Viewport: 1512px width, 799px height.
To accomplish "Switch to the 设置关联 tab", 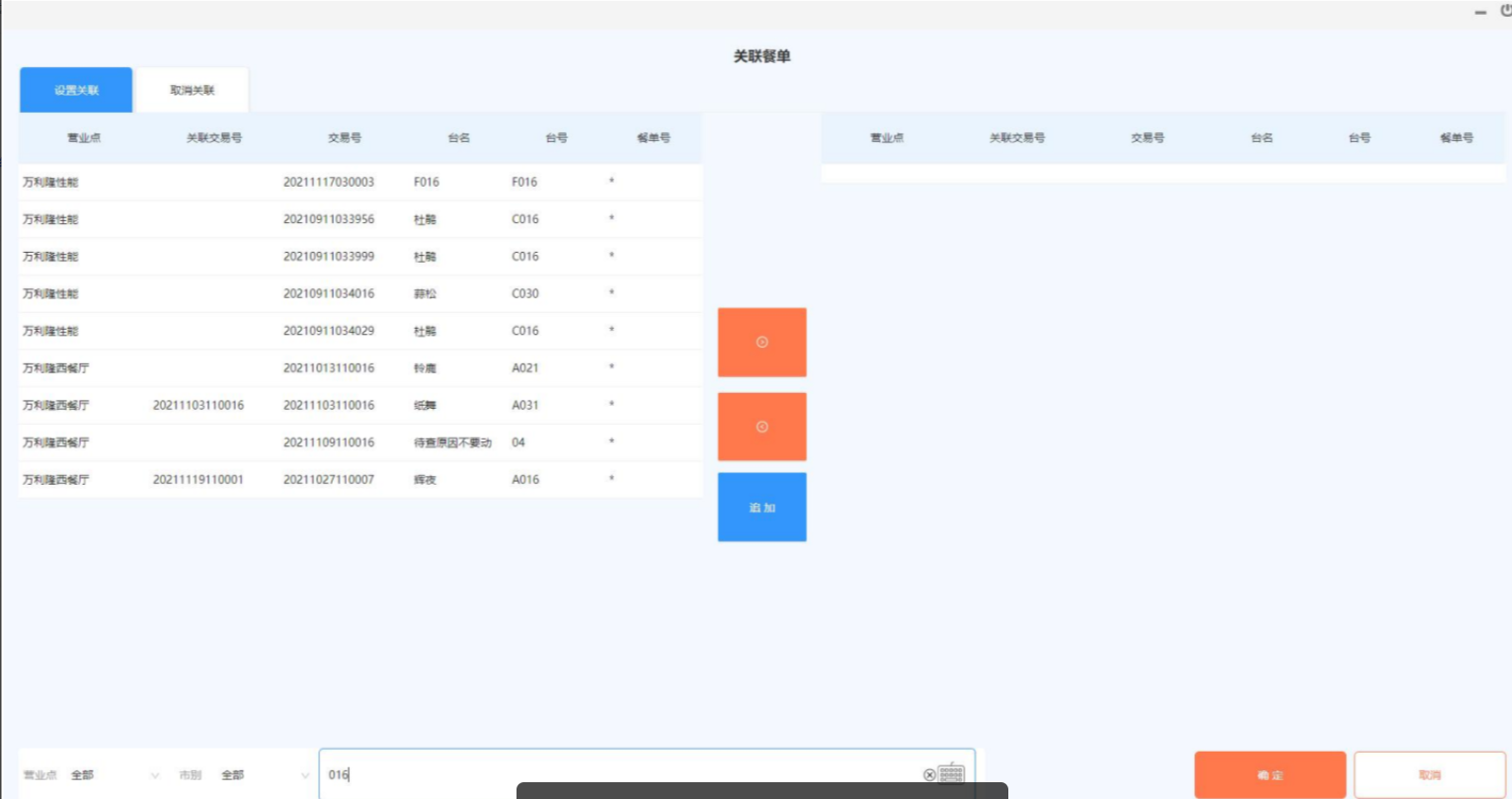I will point(76,91).
